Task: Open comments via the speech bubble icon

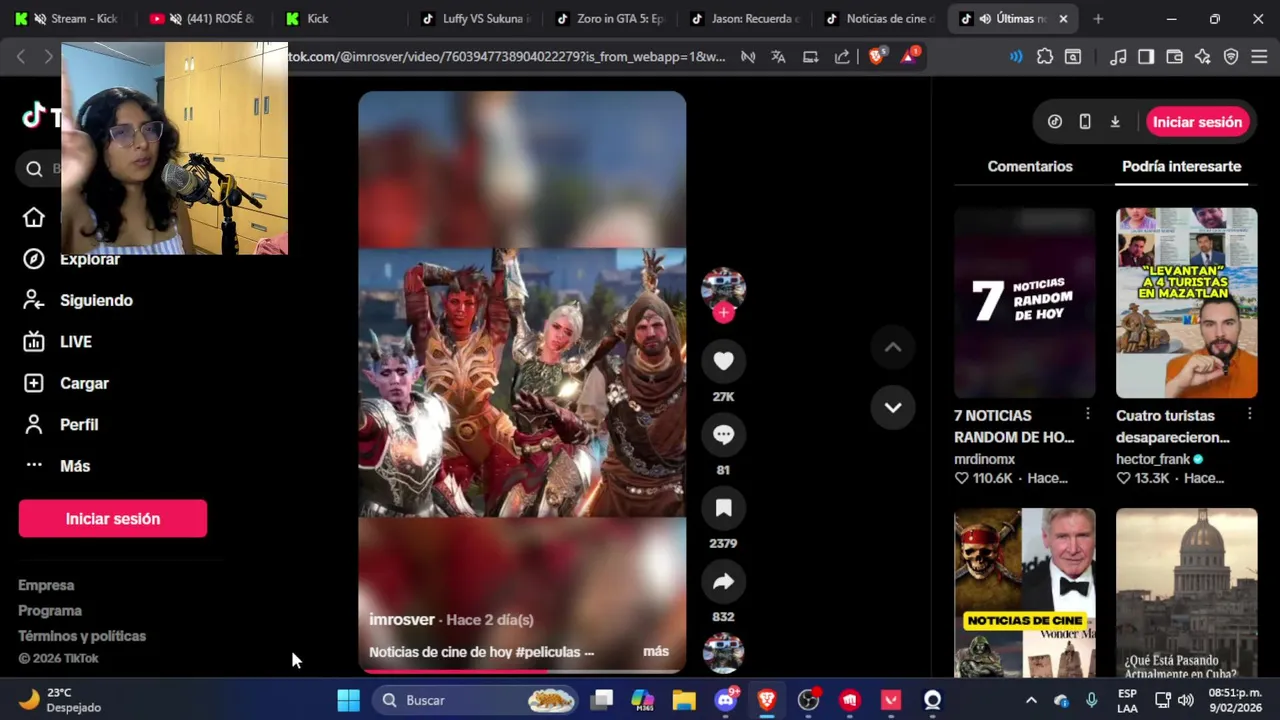Action: [723, 435]
